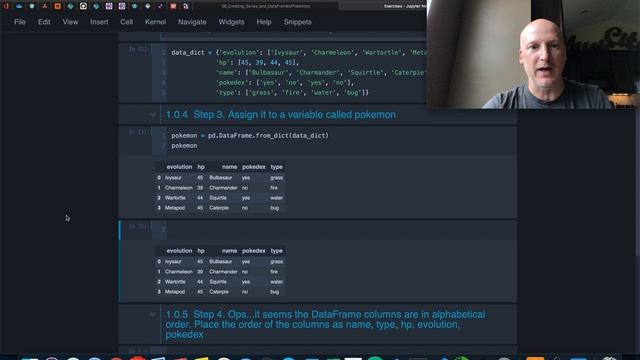The height and width of the screenshot is (360, 640).
Task: Open the Edit menu
Action: (44, 22)
